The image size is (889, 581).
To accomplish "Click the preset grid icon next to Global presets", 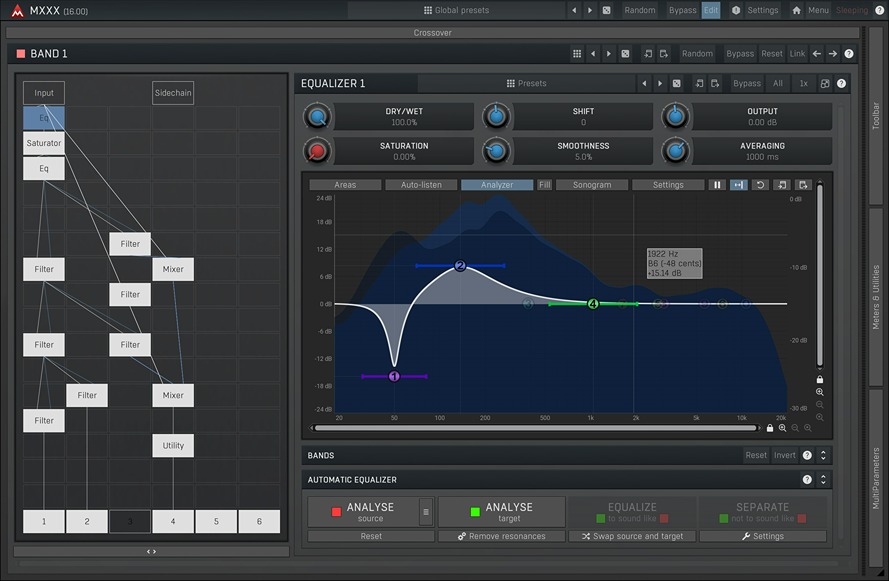I will [x=428, y=9].
